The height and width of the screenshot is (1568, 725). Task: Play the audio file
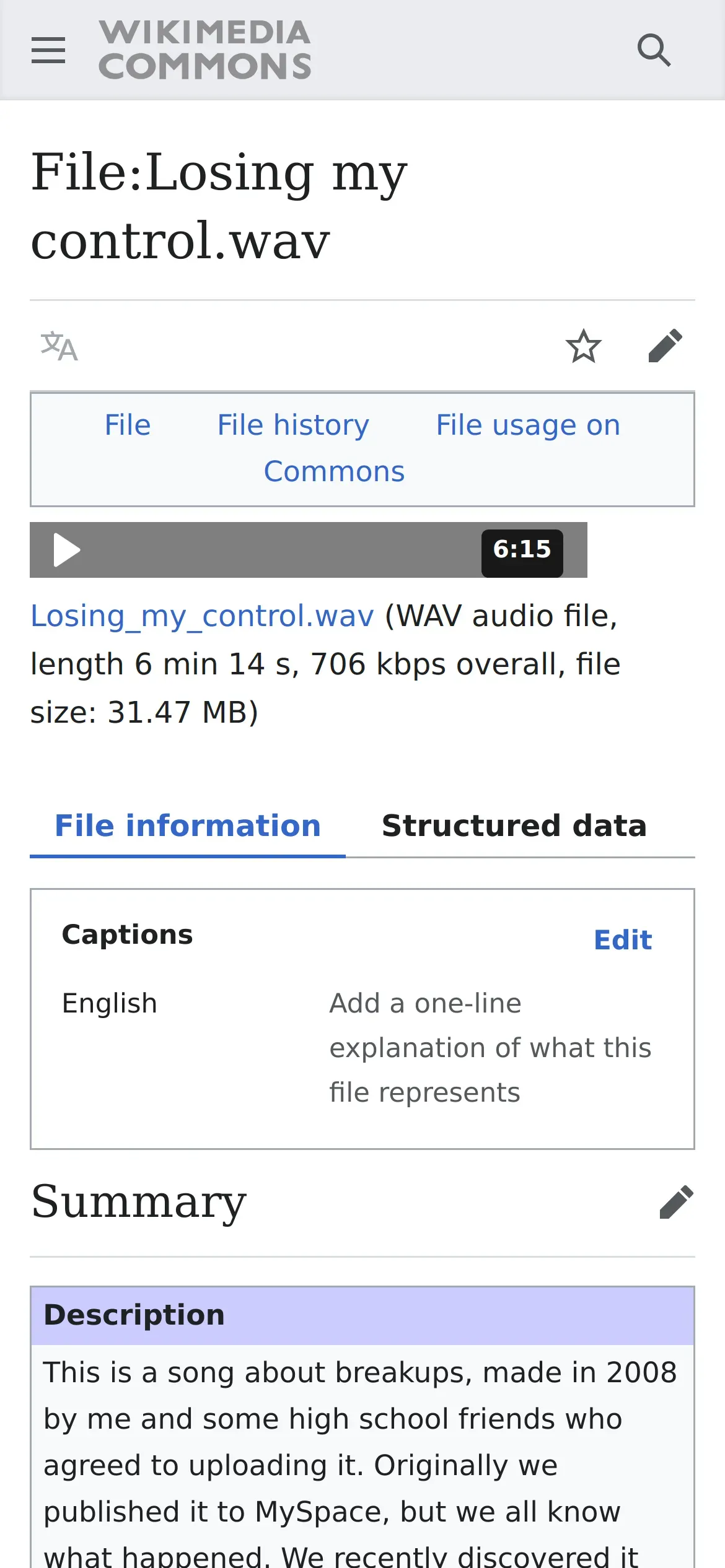[x=67, y=550]
